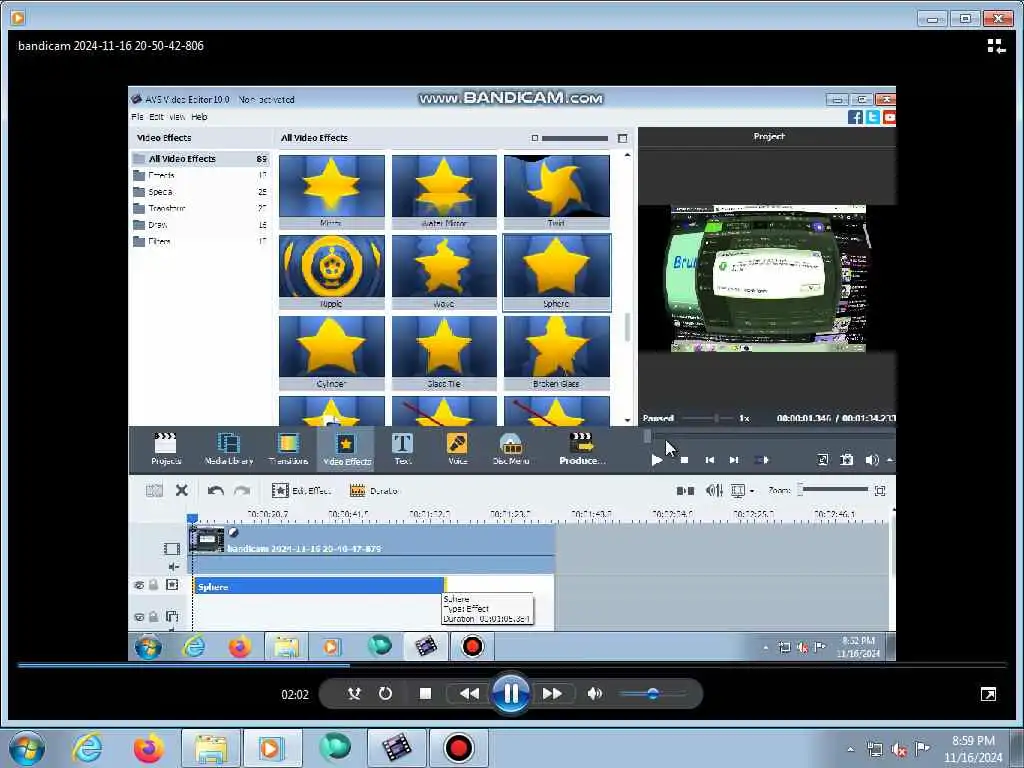This screenshot has width=1024, height=768.
Task: Click the Edit Effect button
Action: (x=301, y=490)
